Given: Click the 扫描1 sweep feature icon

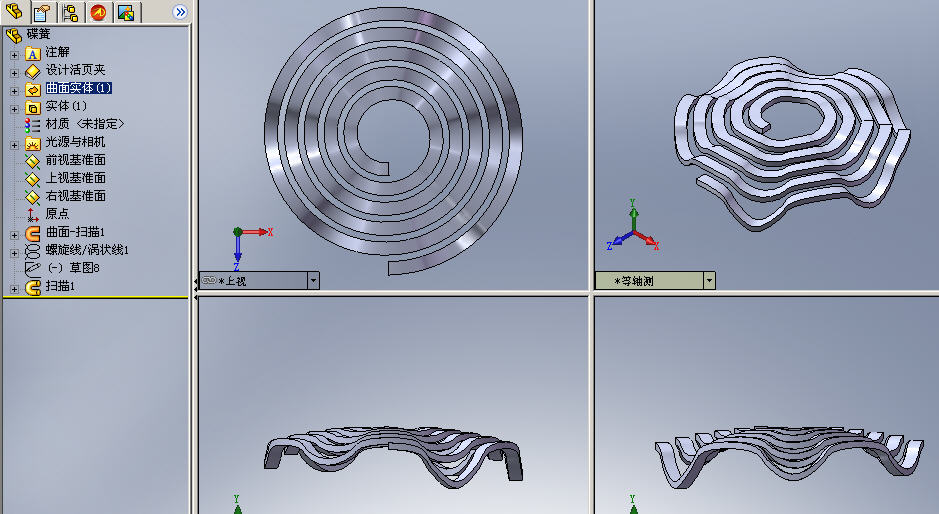Looking at the screenshot, I should pyautogui.click(x=32, y=287).
